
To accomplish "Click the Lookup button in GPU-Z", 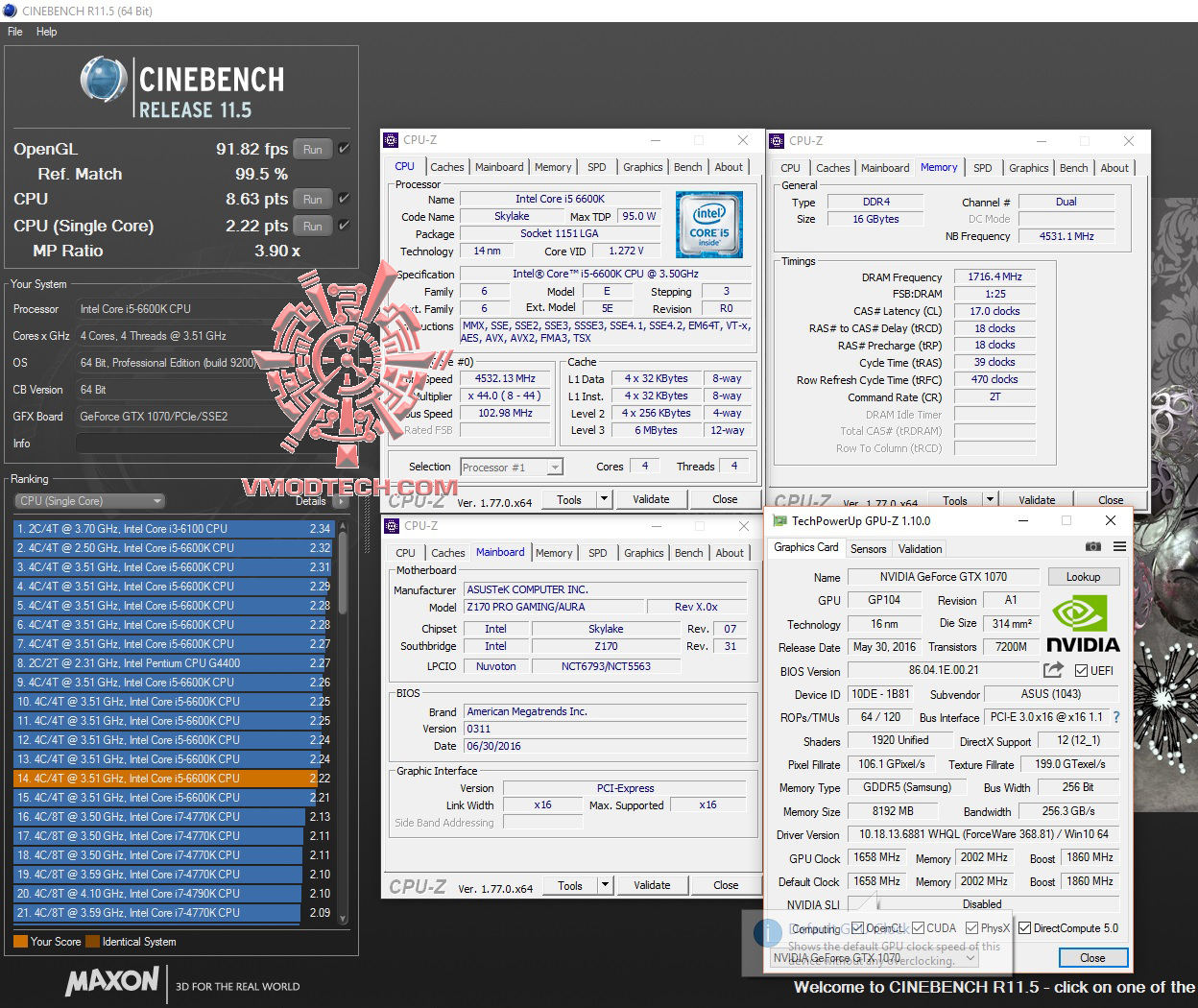I will [x=1084, y=576].
